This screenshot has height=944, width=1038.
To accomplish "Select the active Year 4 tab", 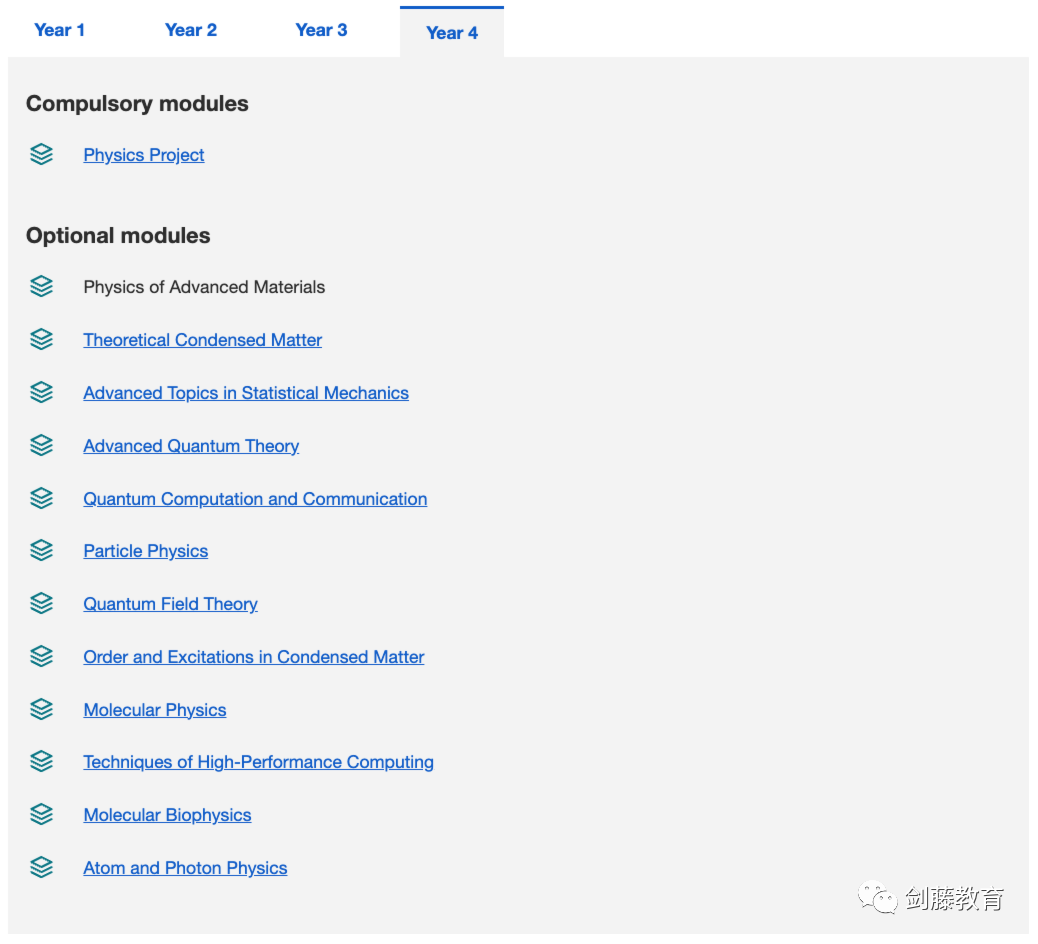I will (x=452, y=33).
